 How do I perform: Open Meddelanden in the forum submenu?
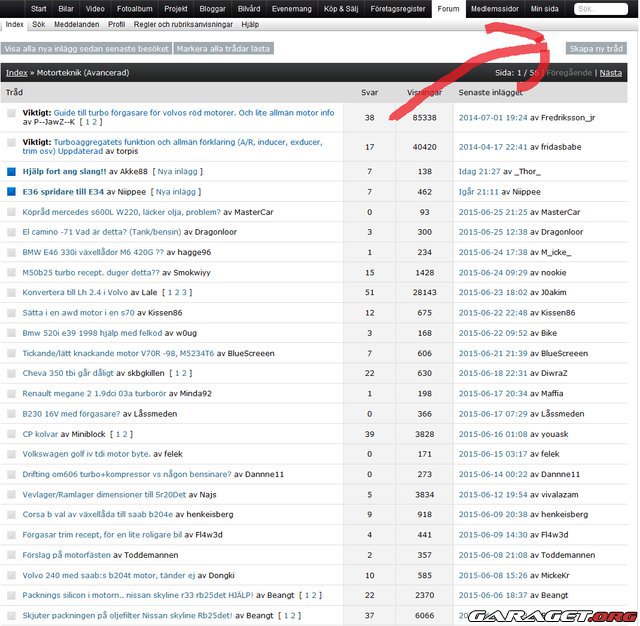77,23
